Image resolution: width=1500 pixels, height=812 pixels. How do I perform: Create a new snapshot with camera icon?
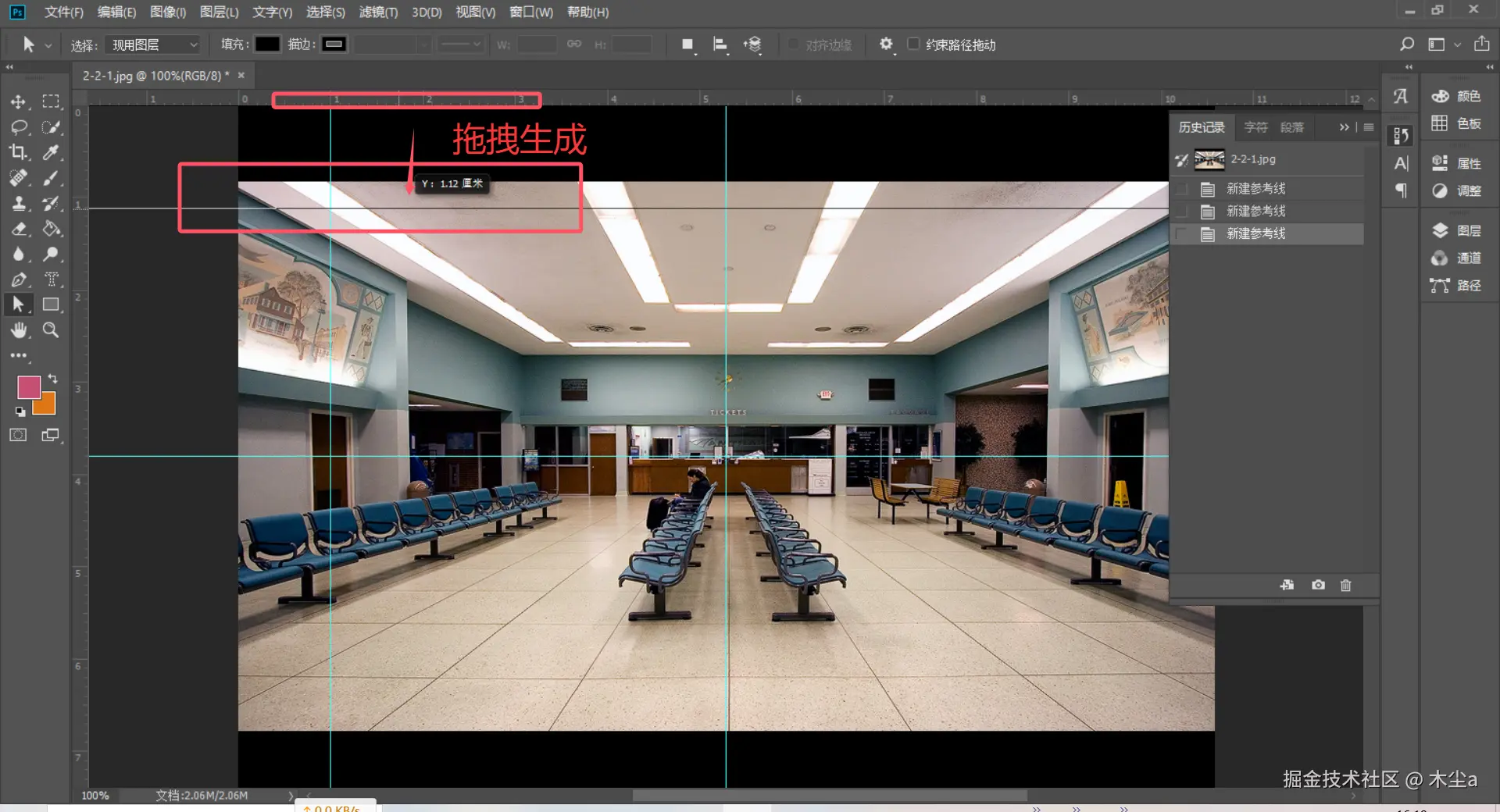1318,585
